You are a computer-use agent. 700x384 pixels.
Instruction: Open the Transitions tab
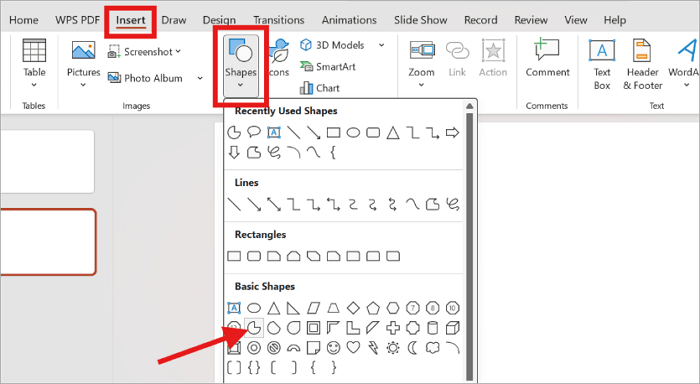[x=279, y=20]
